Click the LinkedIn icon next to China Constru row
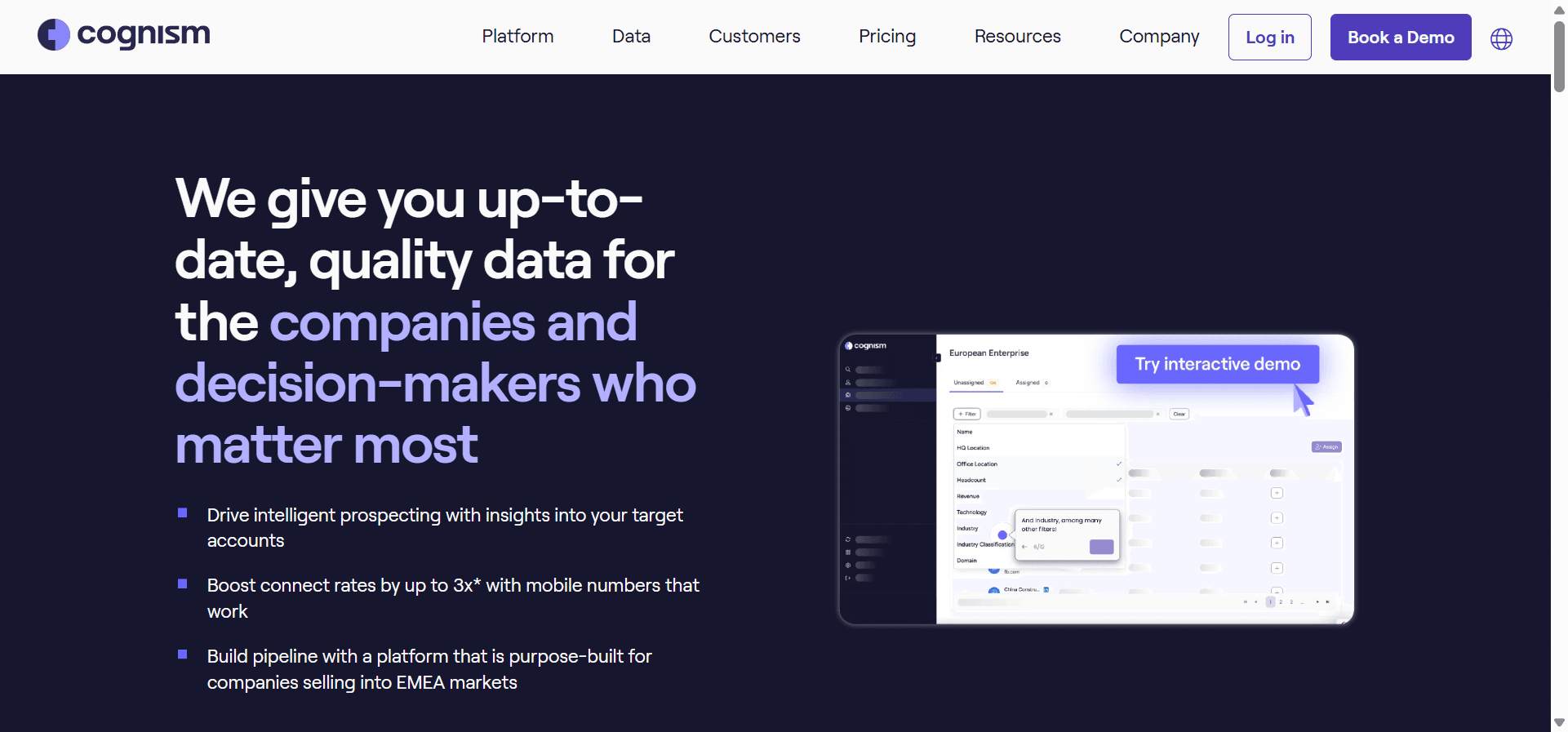This screenshot has width=1568, height=732. click(x=1047, y=589)
